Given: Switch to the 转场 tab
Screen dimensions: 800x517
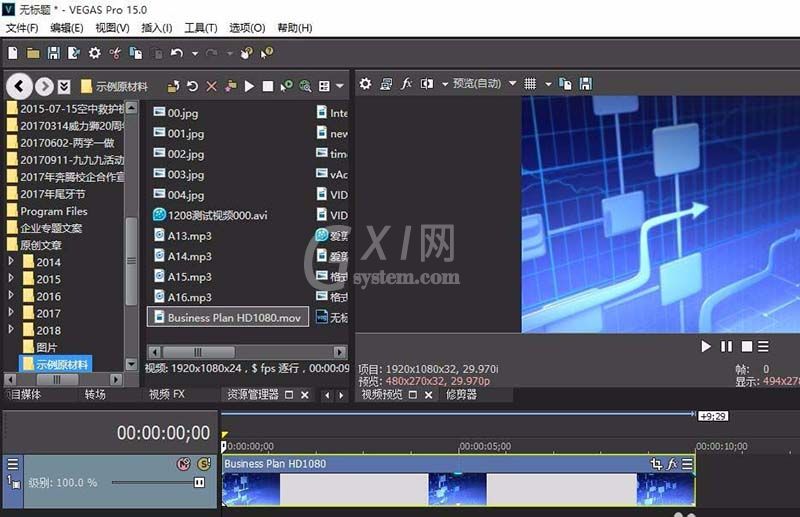Looking at the screenshot, I should pyautogui.click(x=95, y=394).
